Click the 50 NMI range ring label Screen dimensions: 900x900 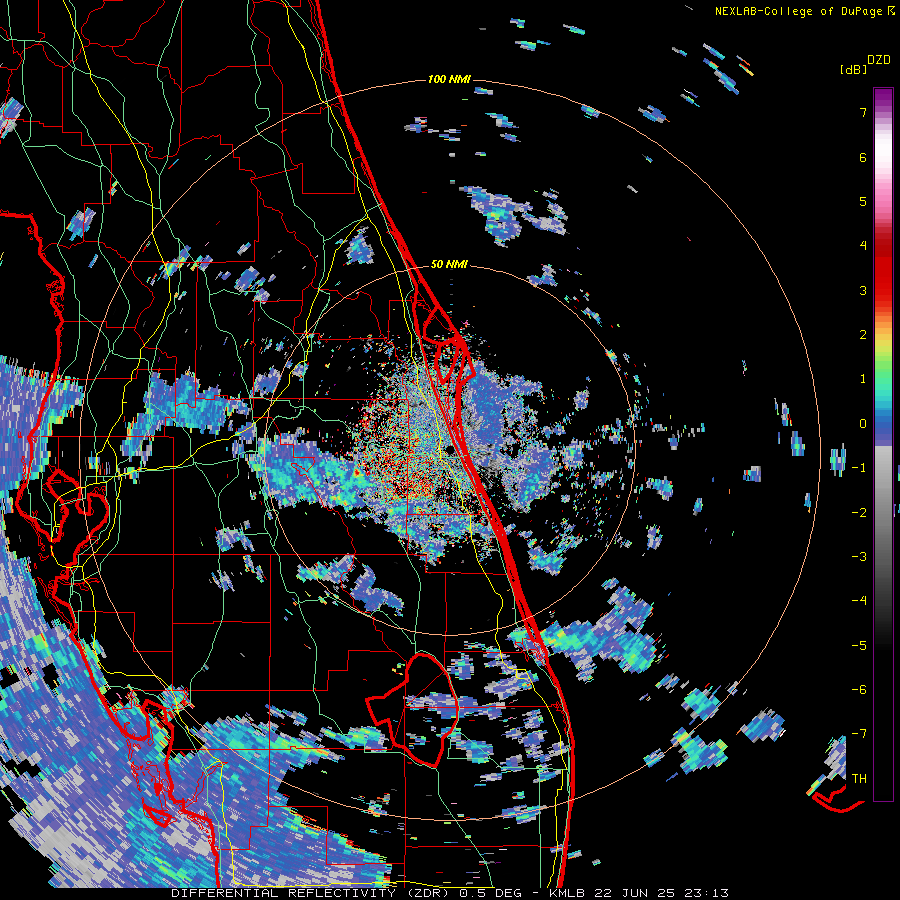449,265
